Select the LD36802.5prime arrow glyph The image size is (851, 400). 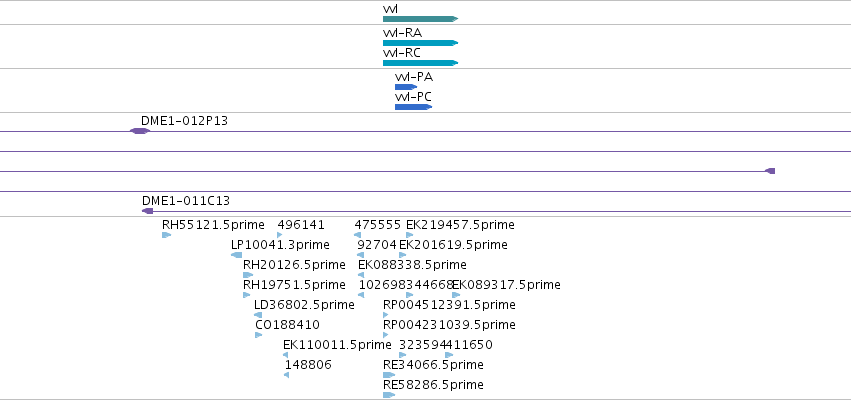[x=258, y=315]
